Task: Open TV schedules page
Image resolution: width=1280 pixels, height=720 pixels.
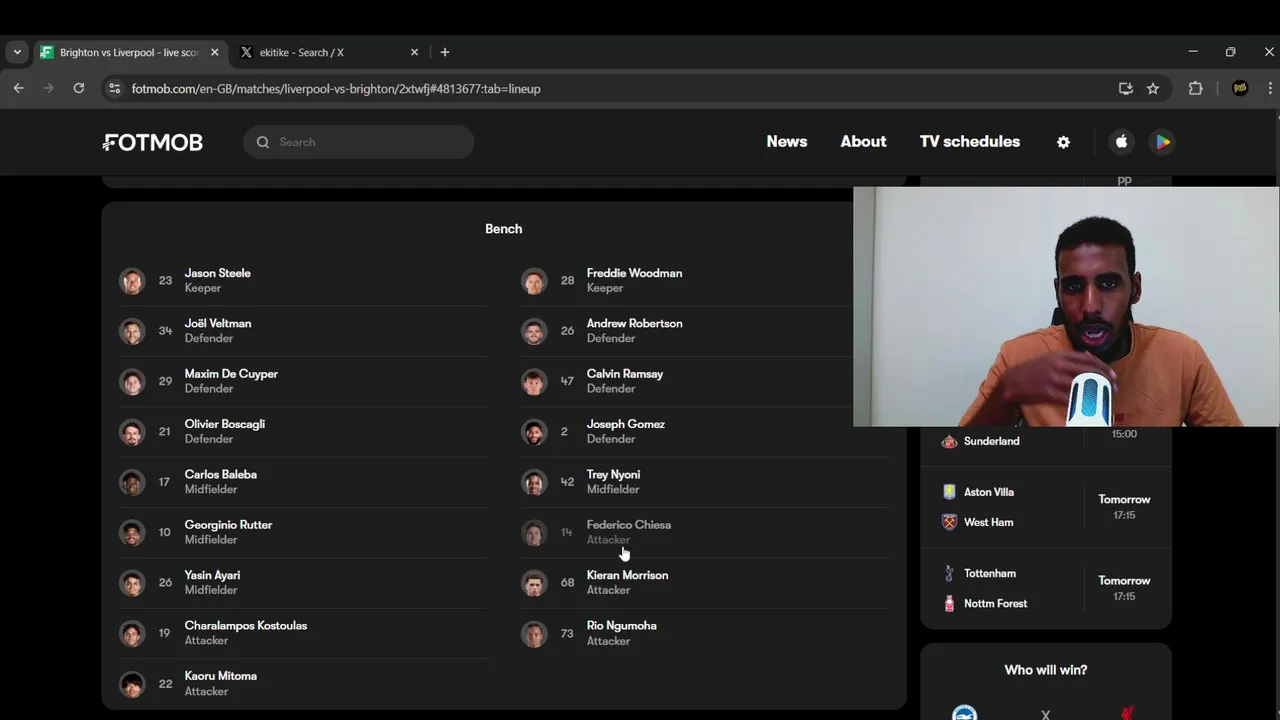Action: (x=970, y=142)
